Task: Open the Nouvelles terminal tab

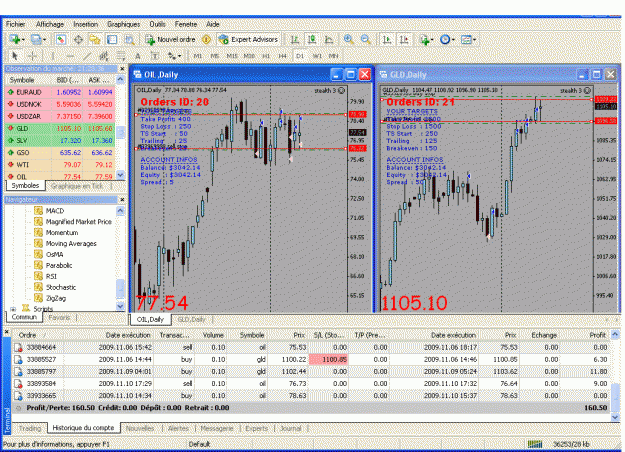Action: click(140, 428)
